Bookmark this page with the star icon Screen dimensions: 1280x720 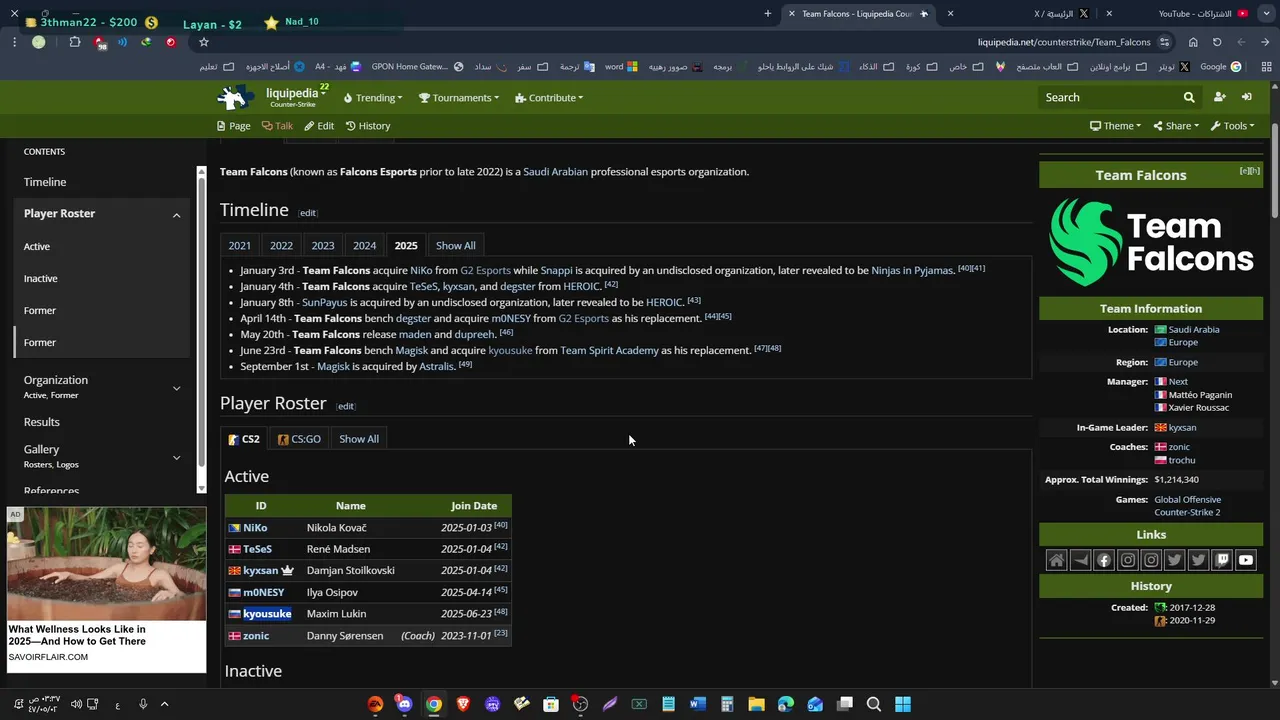coord(204,42)
